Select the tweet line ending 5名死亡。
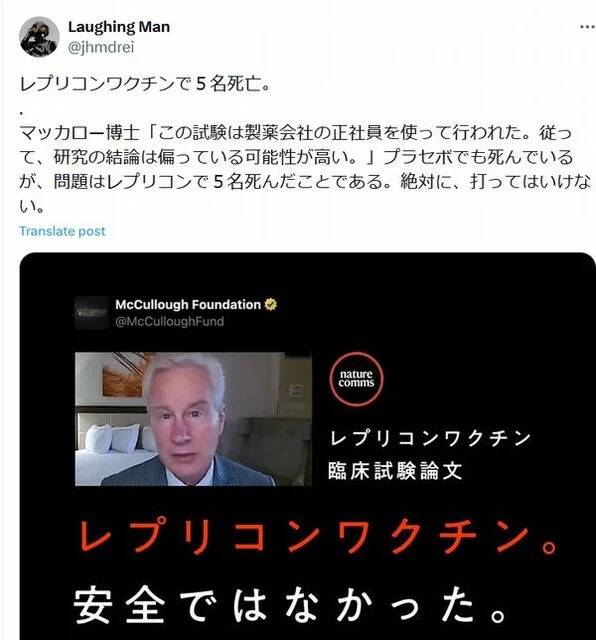The width and height of the screenshot is (596, 640). point(145,84)
